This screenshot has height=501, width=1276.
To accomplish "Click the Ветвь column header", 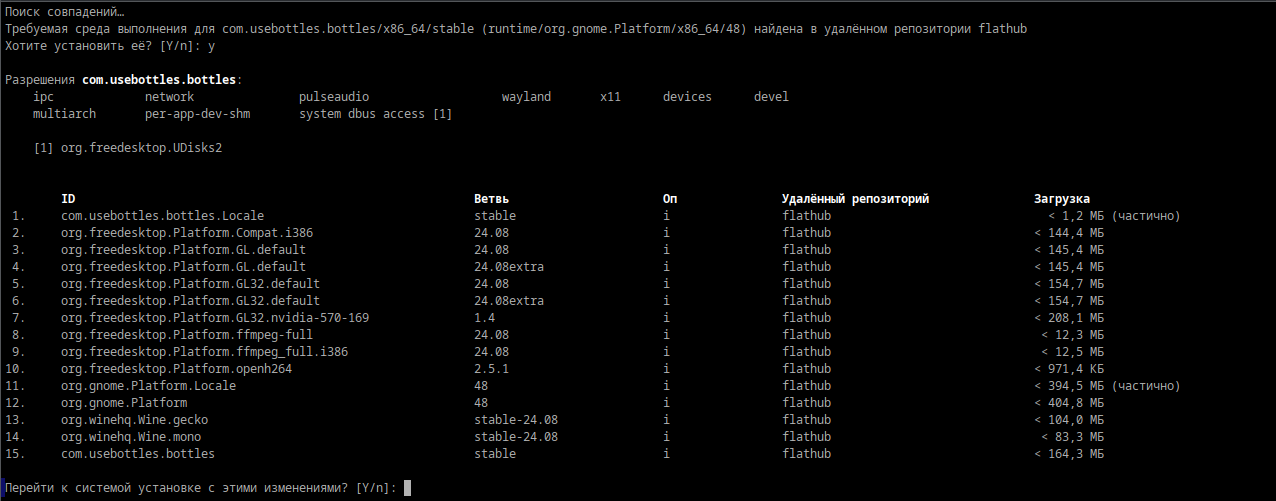I will point(492,198).
